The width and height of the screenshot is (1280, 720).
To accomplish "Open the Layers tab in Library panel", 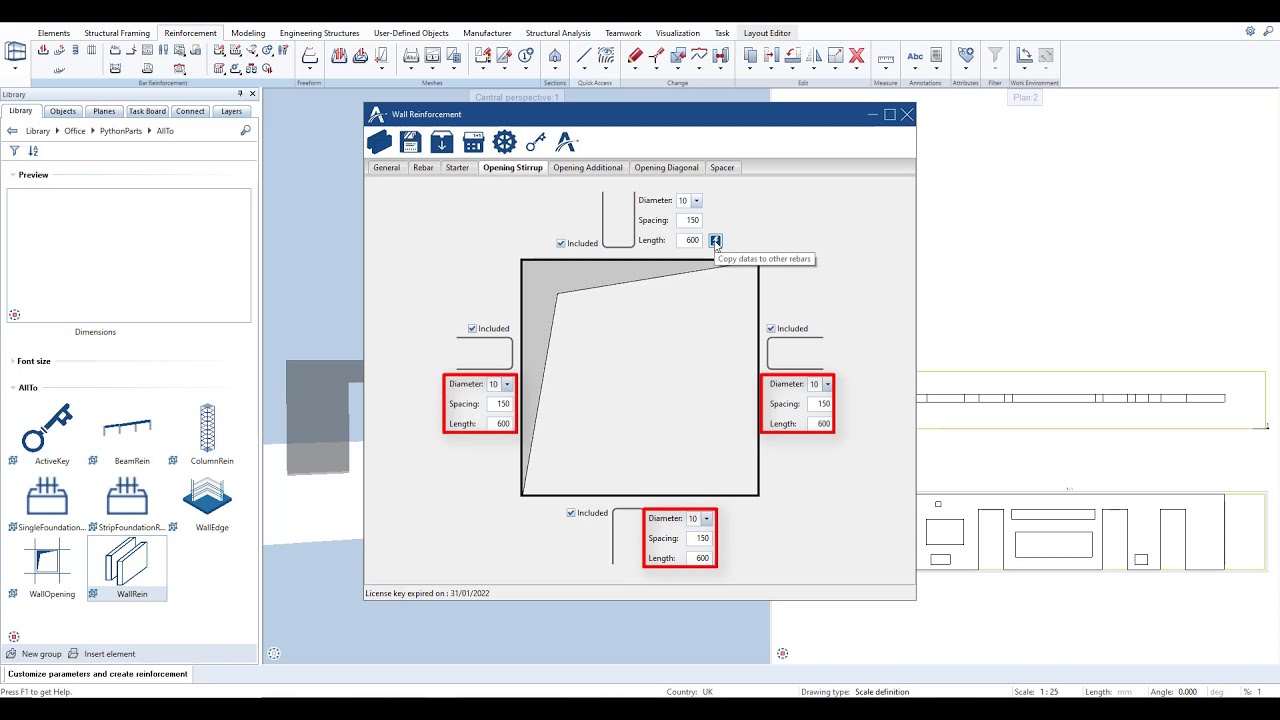I will (x=231, y=111).
